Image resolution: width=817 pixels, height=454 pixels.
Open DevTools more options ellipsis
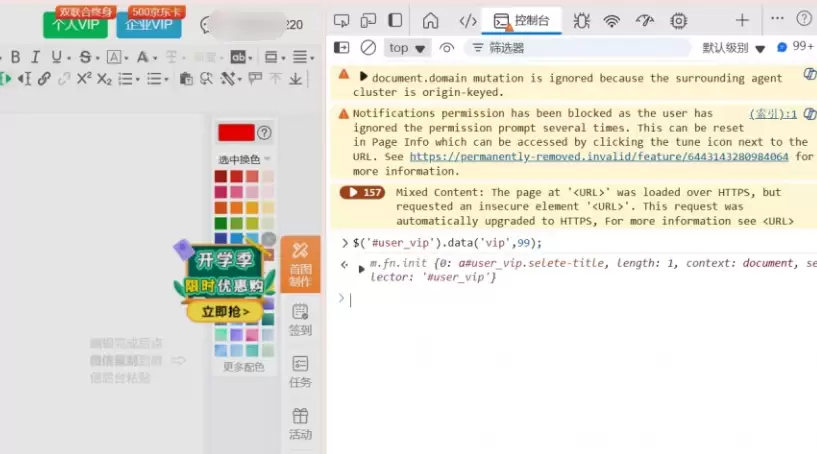coord(777,18)
